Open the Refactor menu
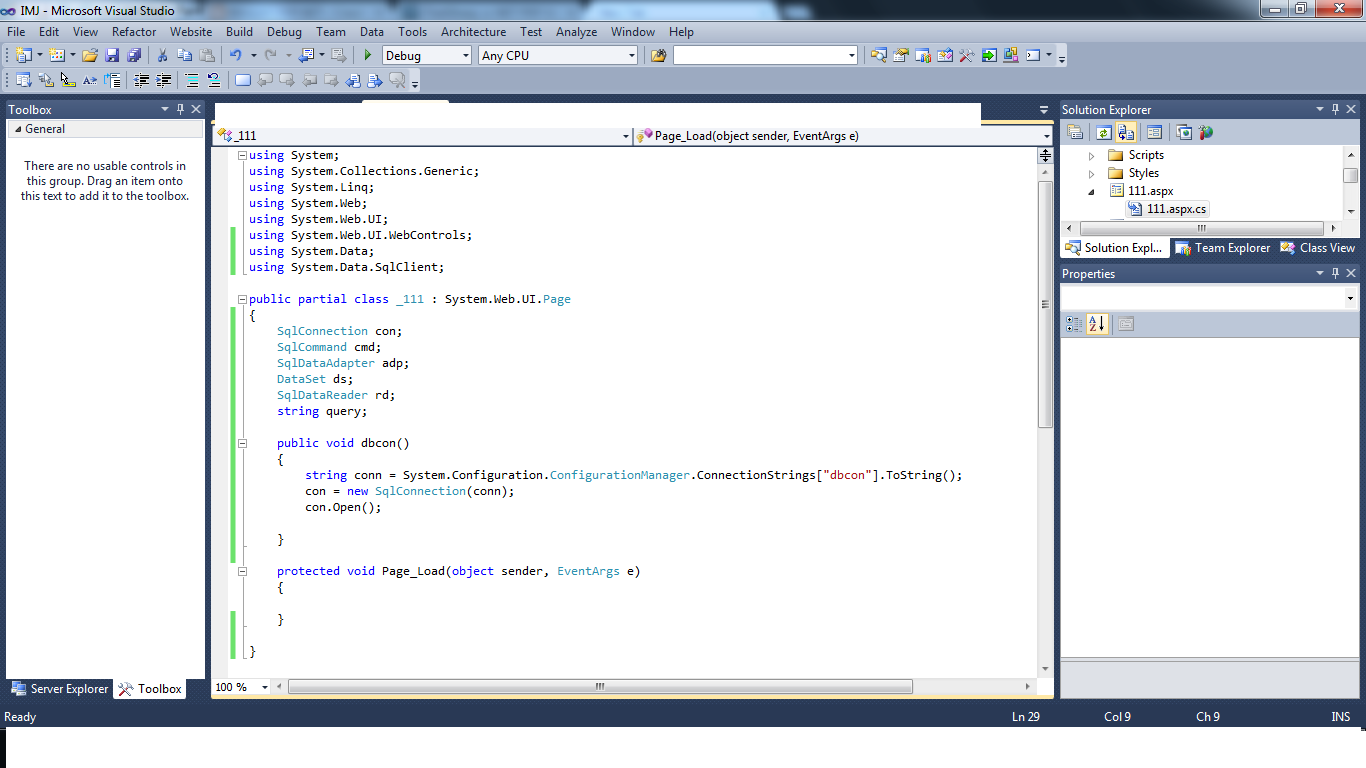Viewport: 1366px width, 768px height. (x=133, y=31)
